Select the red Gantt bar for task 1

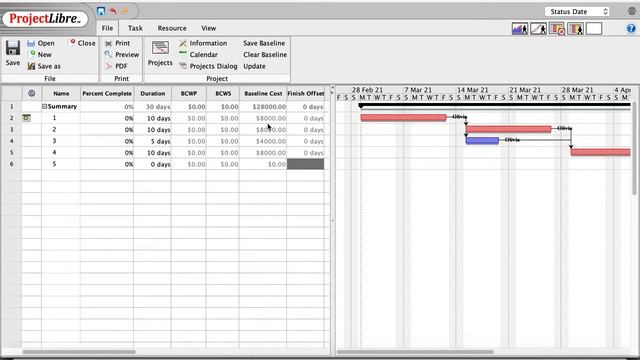coord(403,118)
